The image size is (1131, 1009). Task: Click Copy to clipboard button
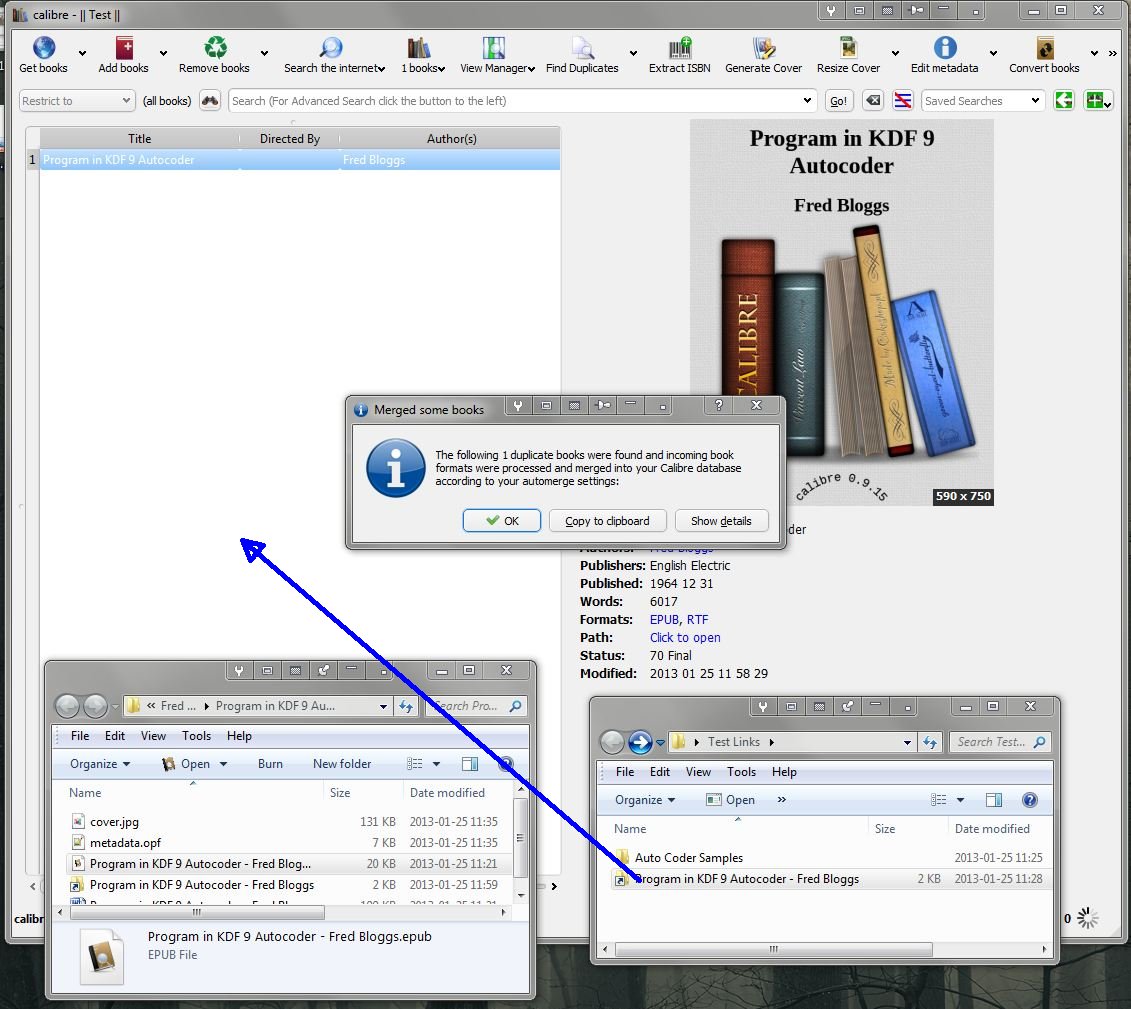(607, 521)
